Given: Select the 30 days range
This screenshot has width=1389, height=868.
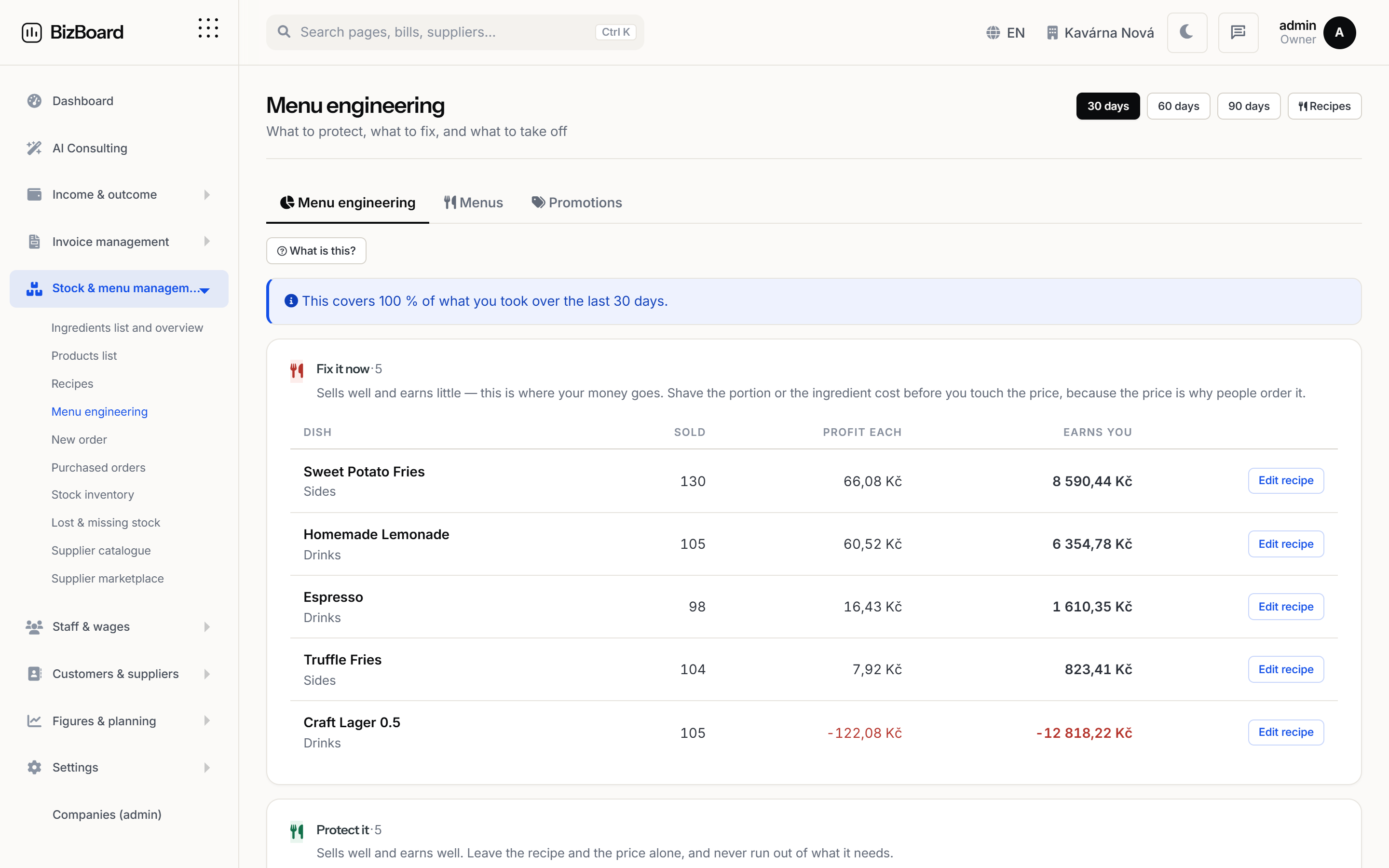Looking at the screenshot, I should point(1108,106).
